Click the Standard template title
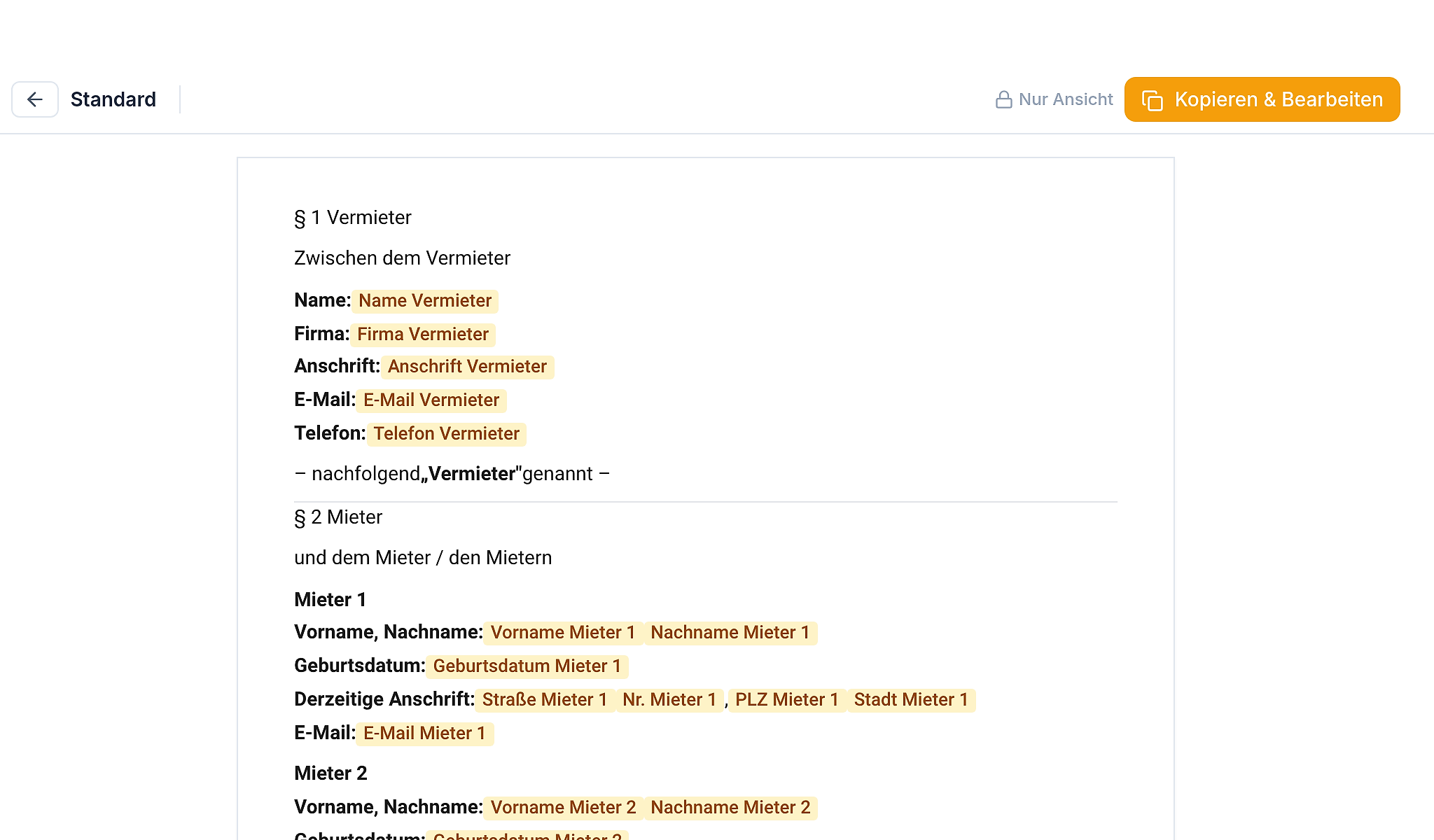 point(113,99)
